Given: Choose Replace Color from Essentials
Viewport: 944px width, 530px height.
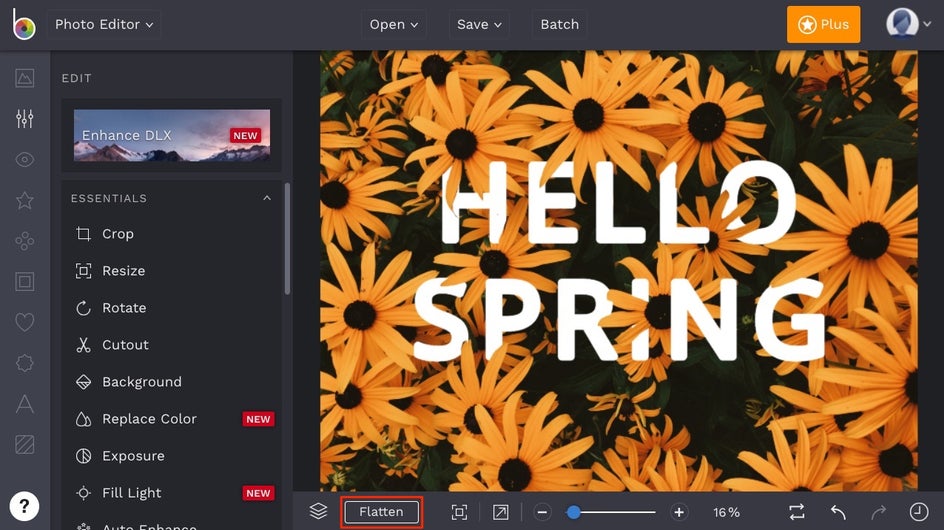Looking at the screenshot, I should [x=149, y=419].
